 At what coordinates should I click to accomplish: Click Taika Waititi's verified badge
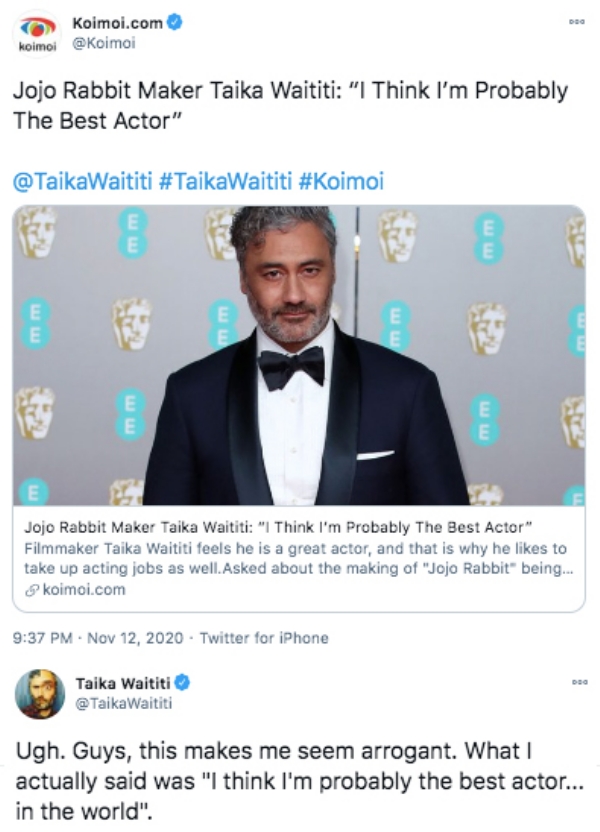183,683
